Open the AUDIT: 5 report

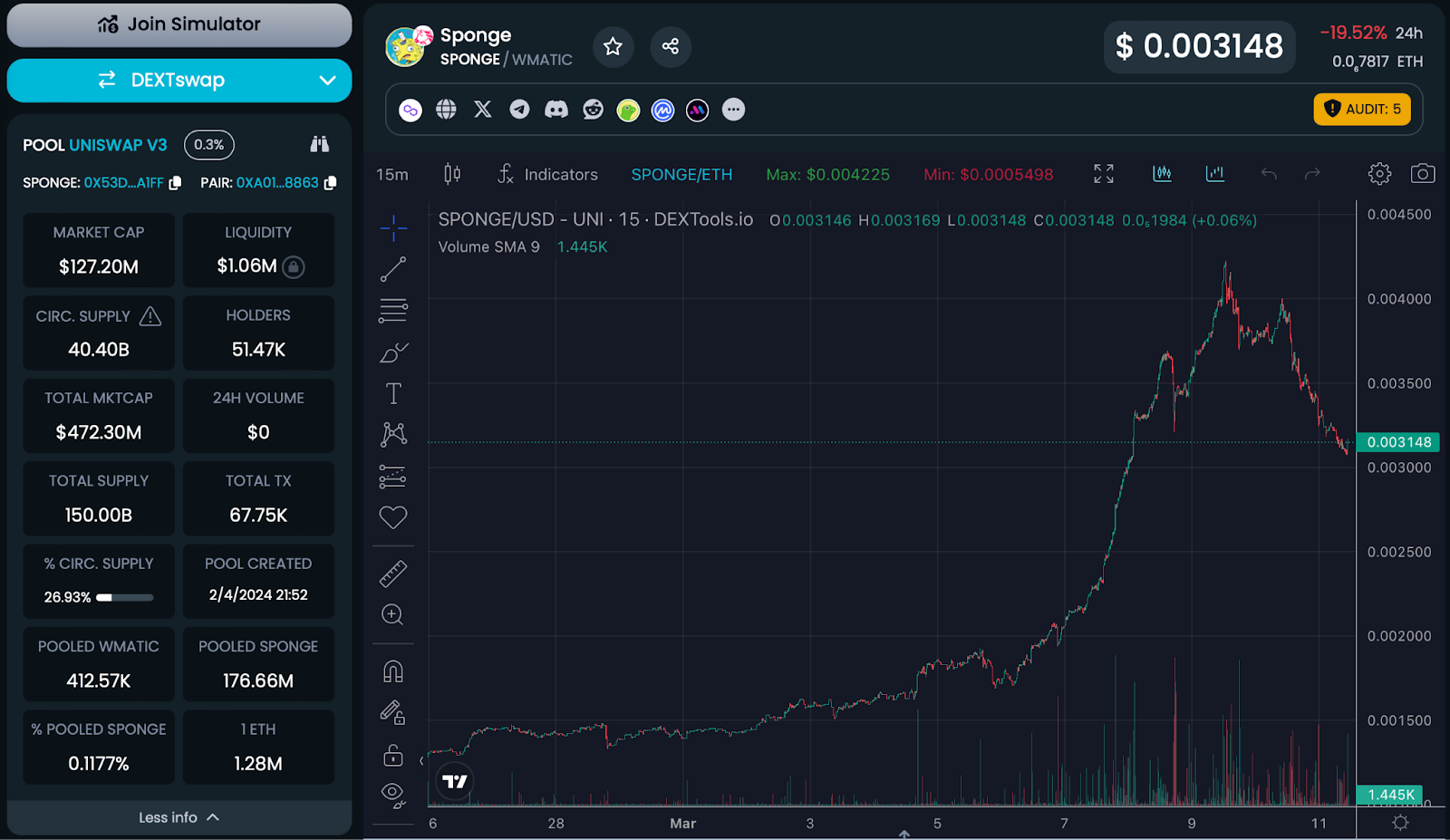pyautogui.click(x=1362, y=109)
